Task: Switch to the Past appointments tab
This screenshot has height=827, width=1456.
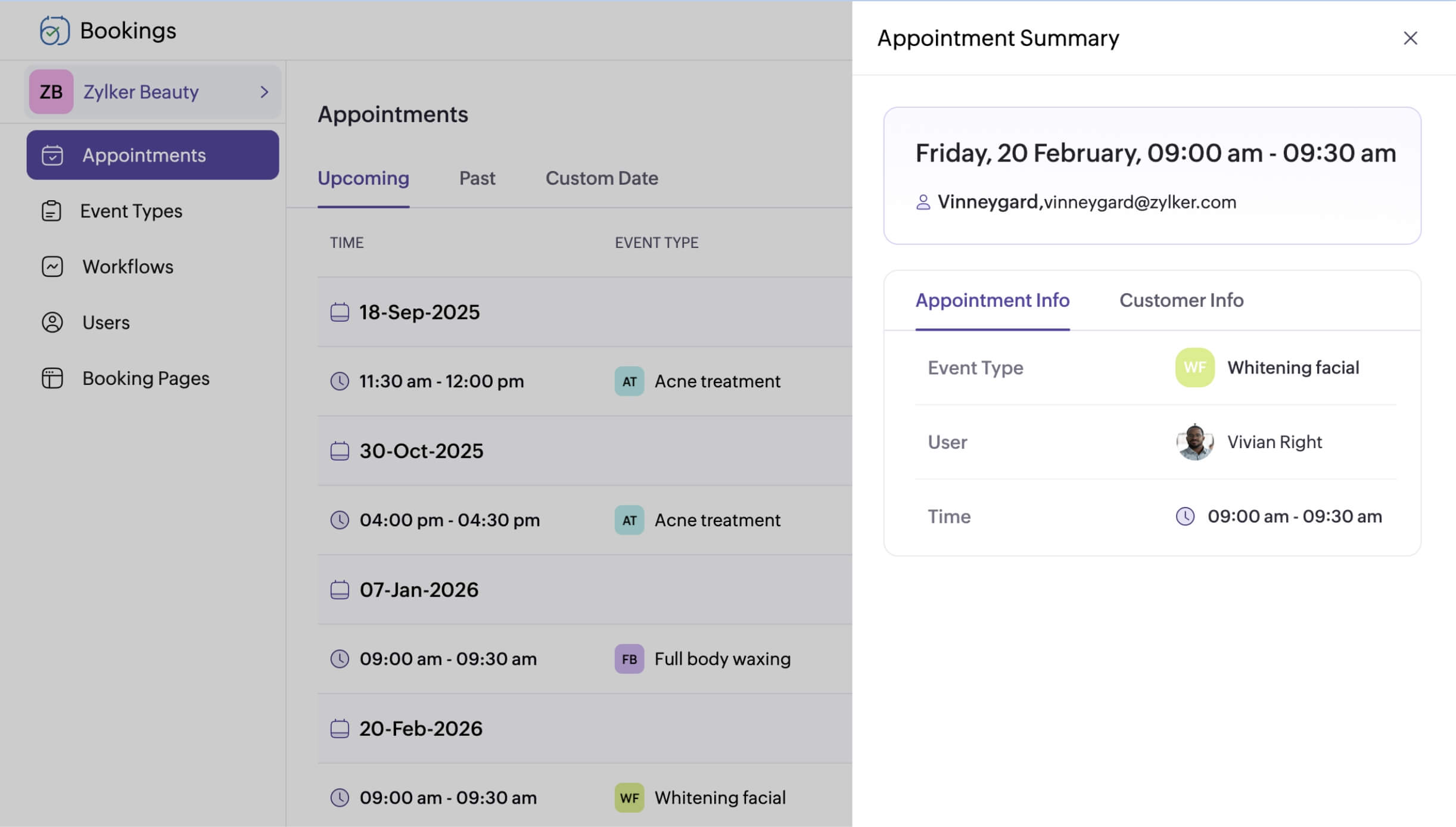Action: click(477, 178)
